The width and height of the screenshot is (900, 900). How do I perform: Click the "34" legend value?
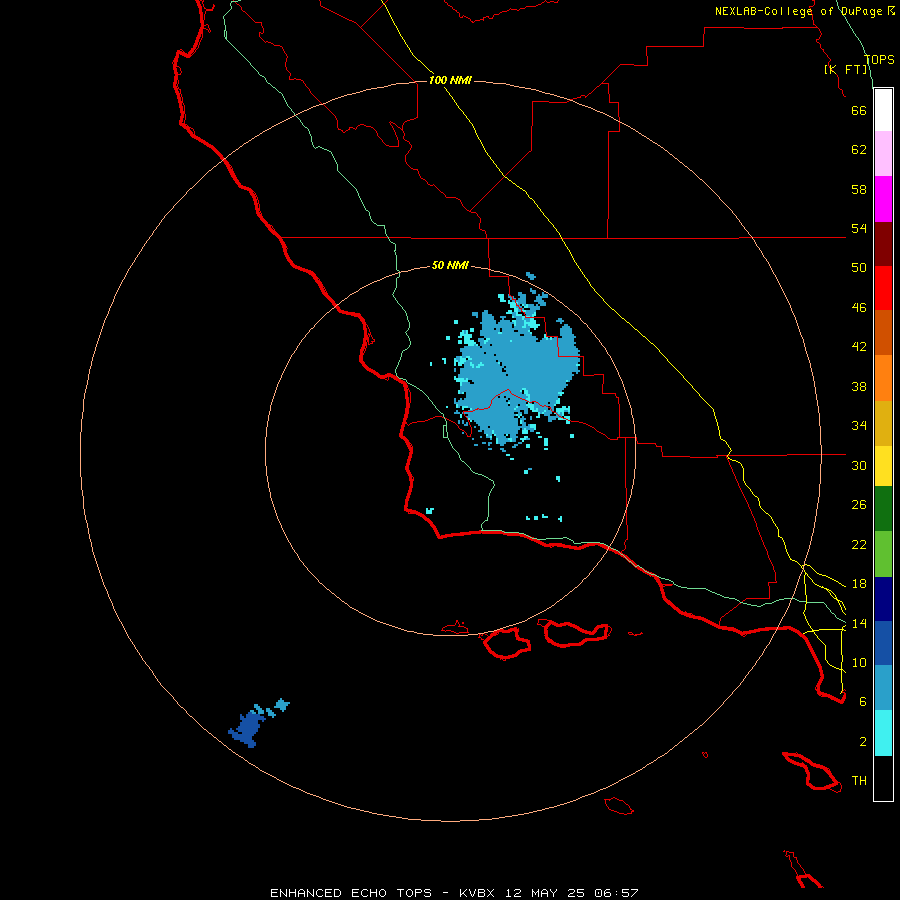pos(859,426)
